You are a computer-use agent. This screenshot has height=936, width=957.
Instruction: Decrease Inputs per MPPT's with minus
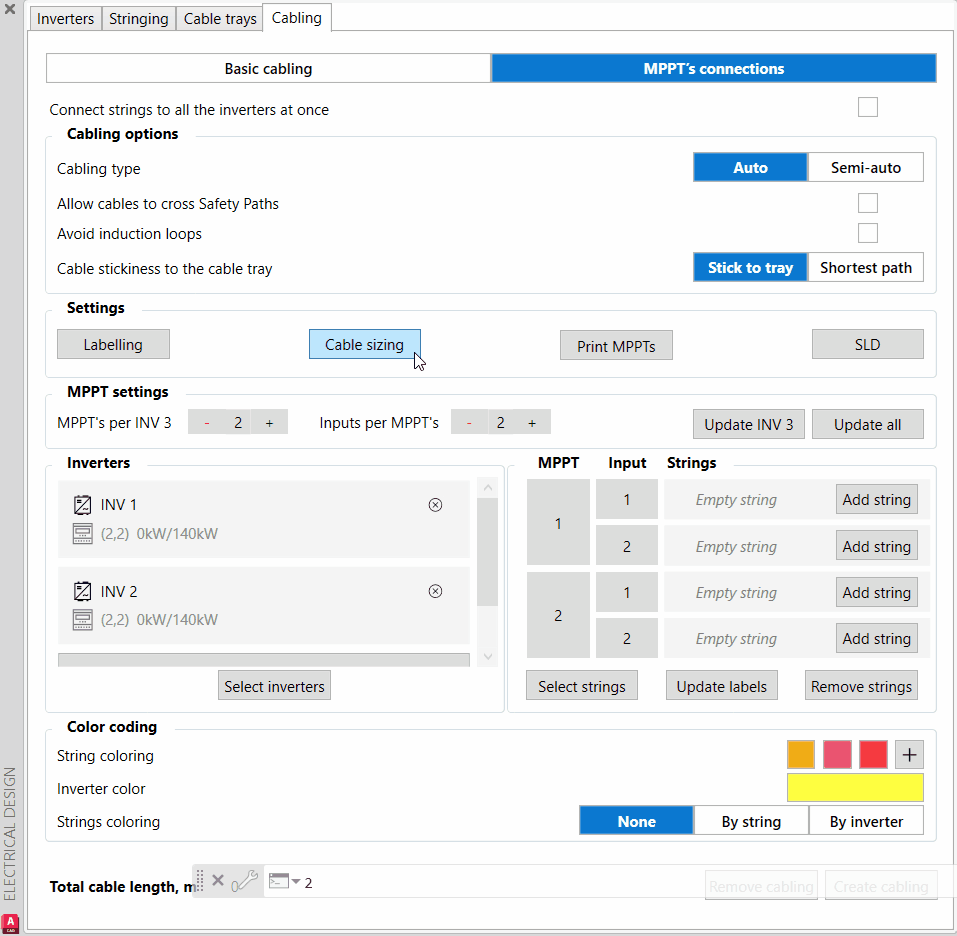(x=469, y=423)
